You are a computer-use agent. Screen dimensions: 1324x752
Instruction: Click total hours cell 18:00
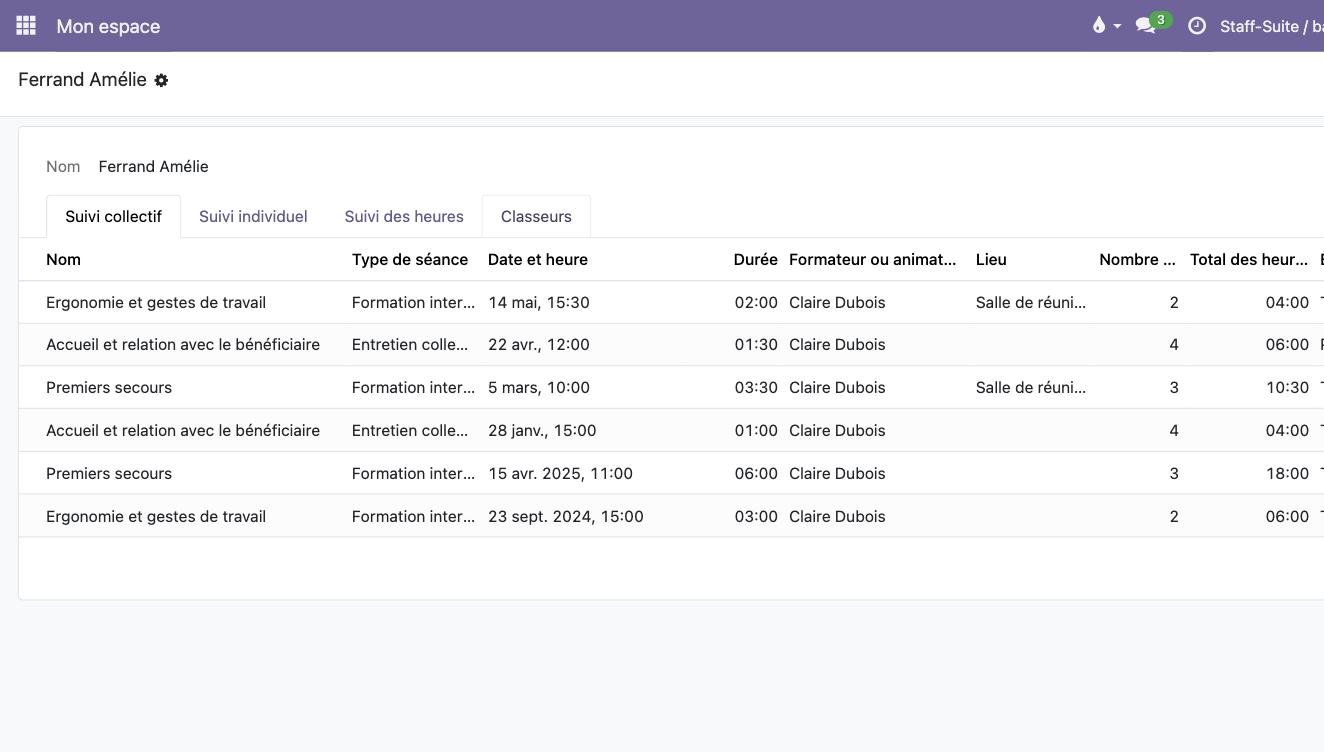click(1287, 473)
